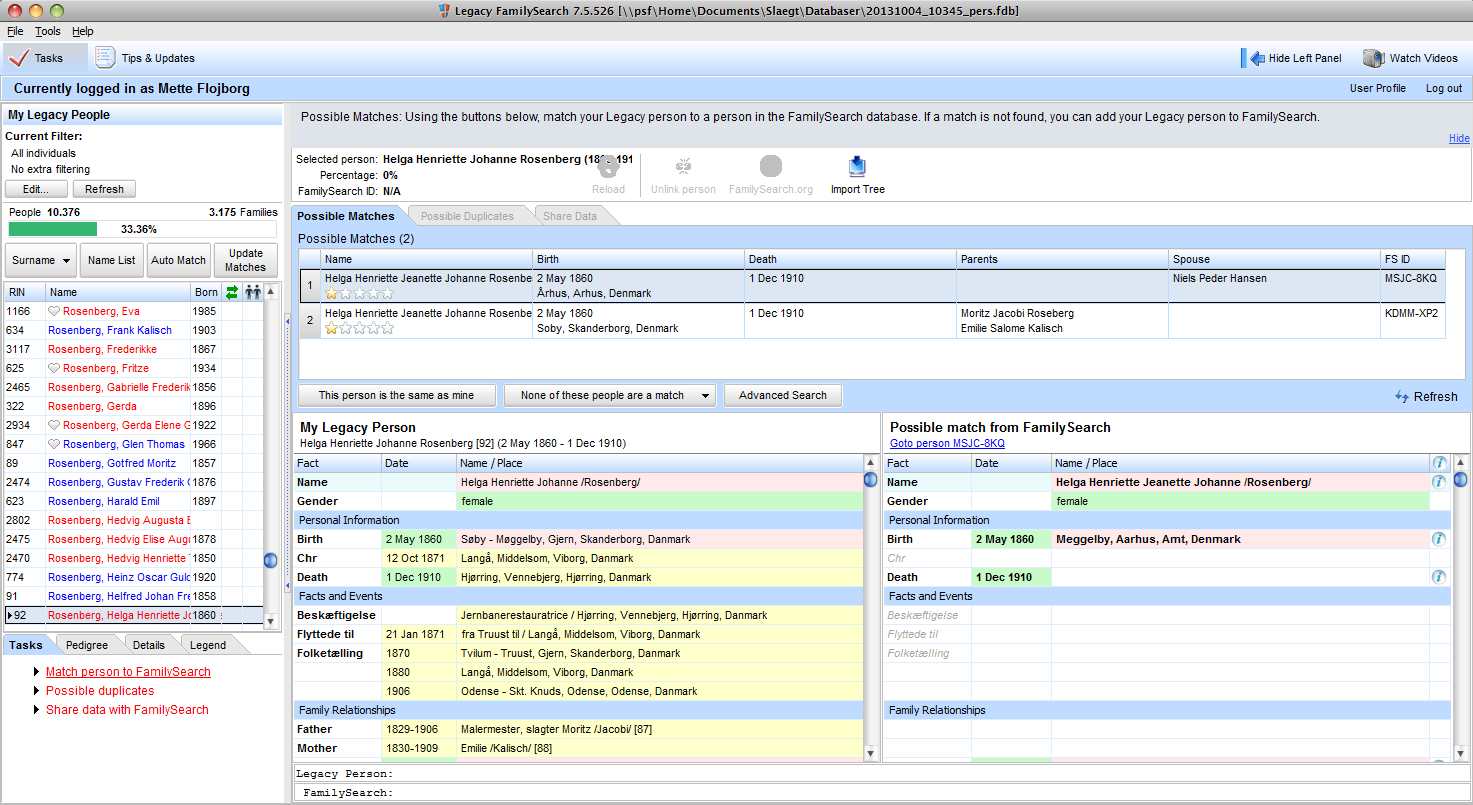Click the RIN column header
The width and height of the screenshot is (1473, 805).
tap(25, 292)
